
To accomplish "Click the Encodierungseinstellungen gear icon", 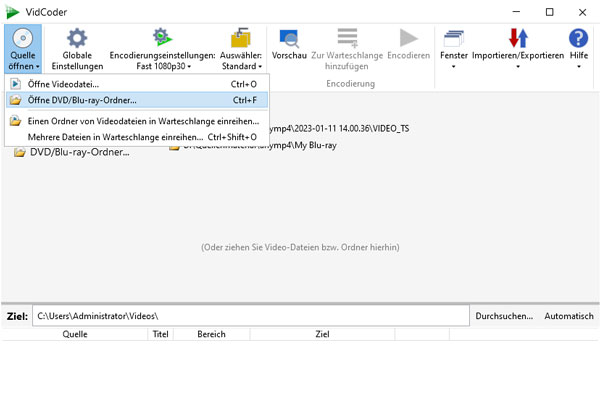I will coord(162,37).
